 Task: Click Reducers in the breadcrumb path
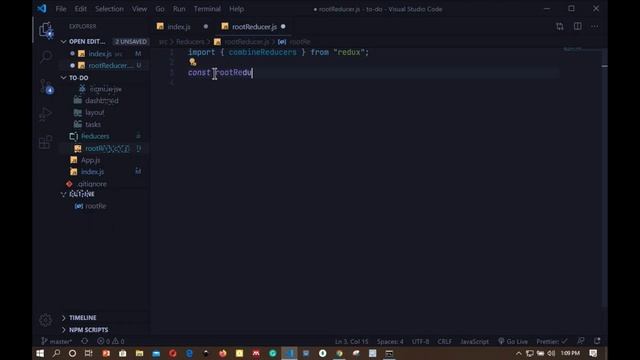coord(190,42)
